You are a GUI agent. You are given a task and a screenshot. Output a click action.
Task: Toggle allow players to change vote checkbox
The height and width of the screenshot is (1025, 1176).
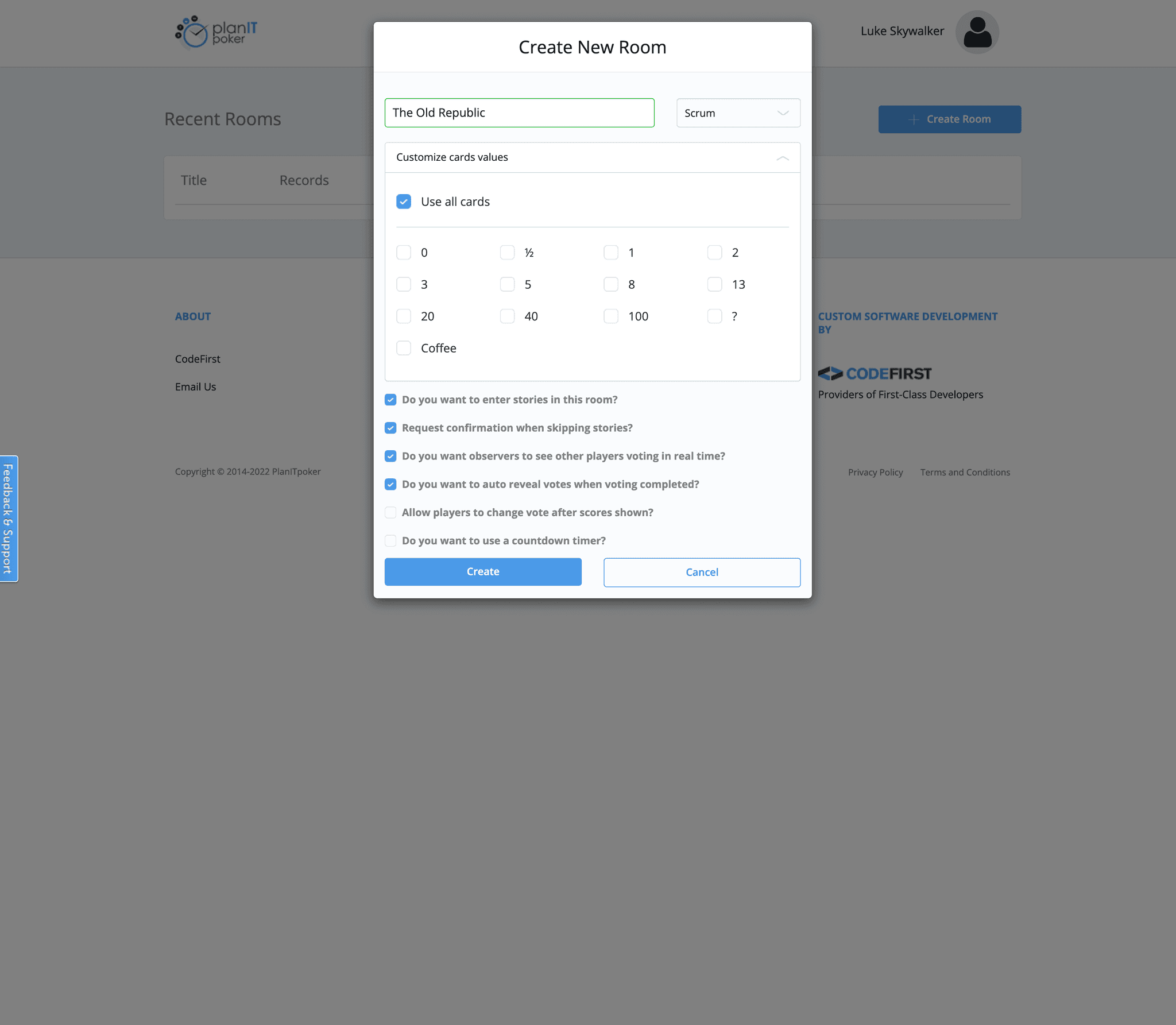coord(390,512)
